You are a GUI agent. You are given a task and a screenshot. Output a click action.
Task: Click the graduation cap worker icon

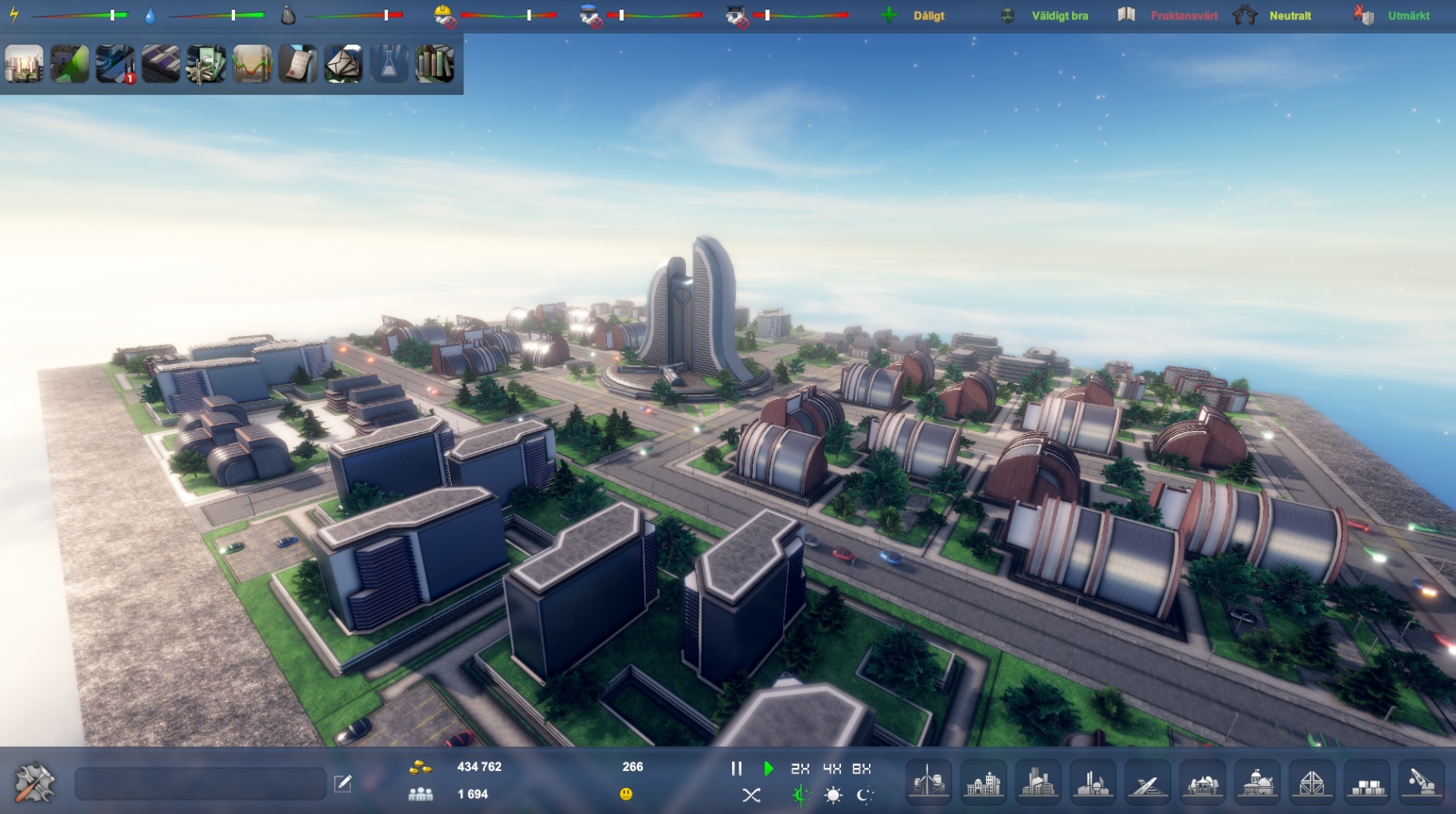(x=736, y=15)
